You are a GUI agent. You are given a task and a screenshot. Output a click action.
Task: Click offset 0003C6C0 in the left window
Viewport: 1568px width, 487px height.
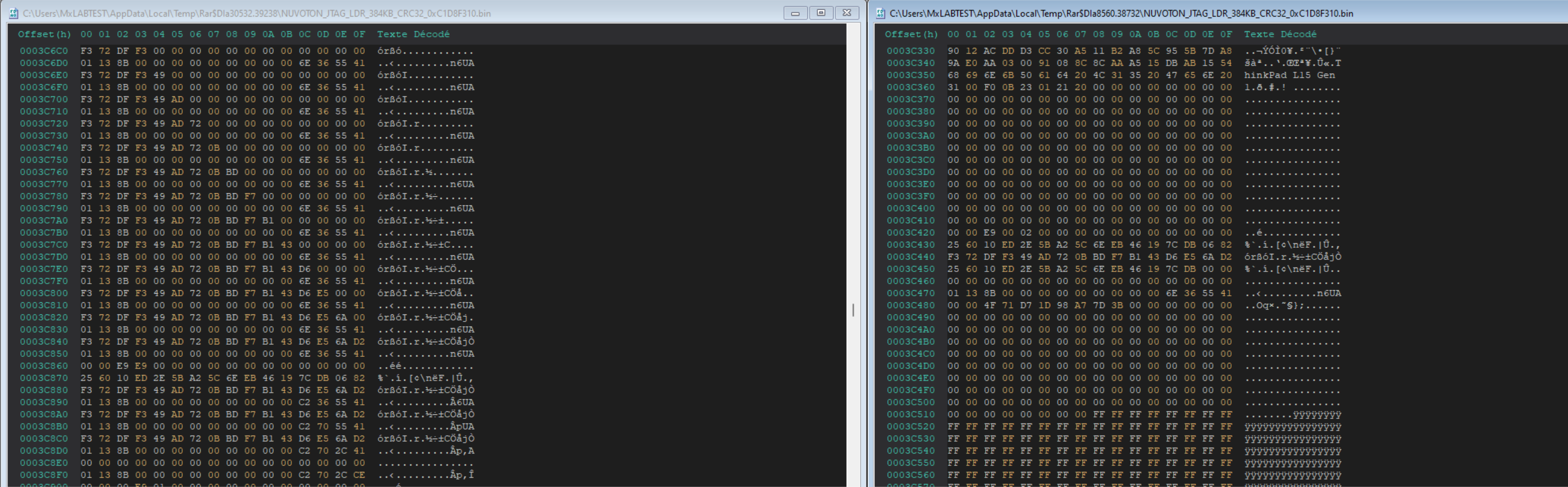44,51
